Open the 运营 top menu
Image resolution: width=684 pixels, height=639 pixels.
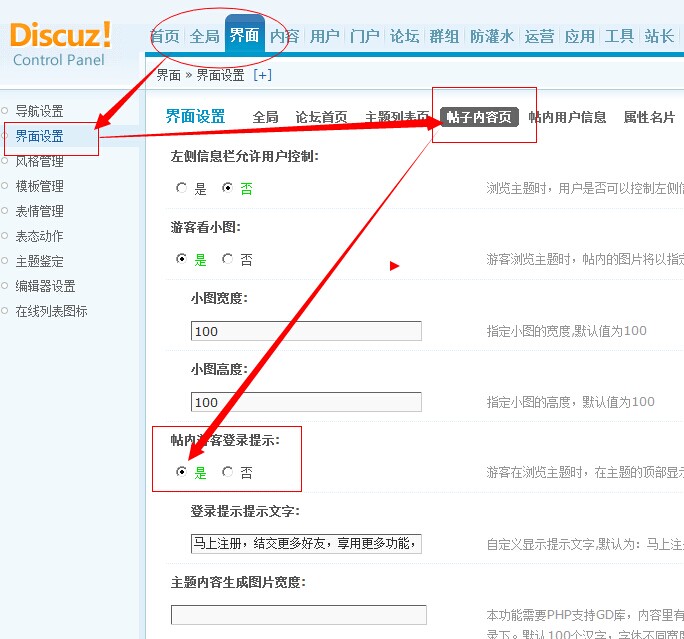tap(540, 36)
